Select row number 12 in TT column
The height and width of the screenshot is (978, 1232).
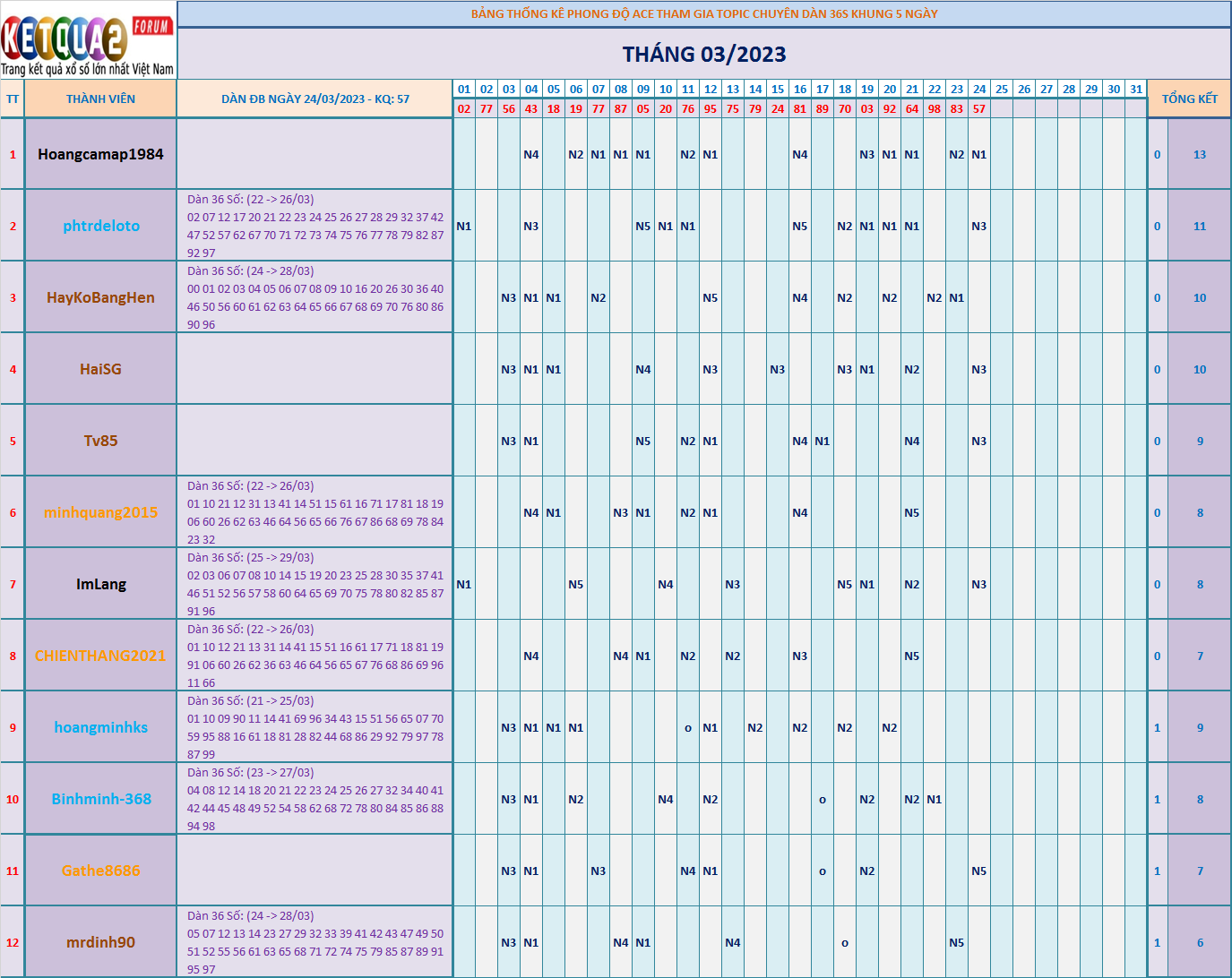(x=13, y=942)
